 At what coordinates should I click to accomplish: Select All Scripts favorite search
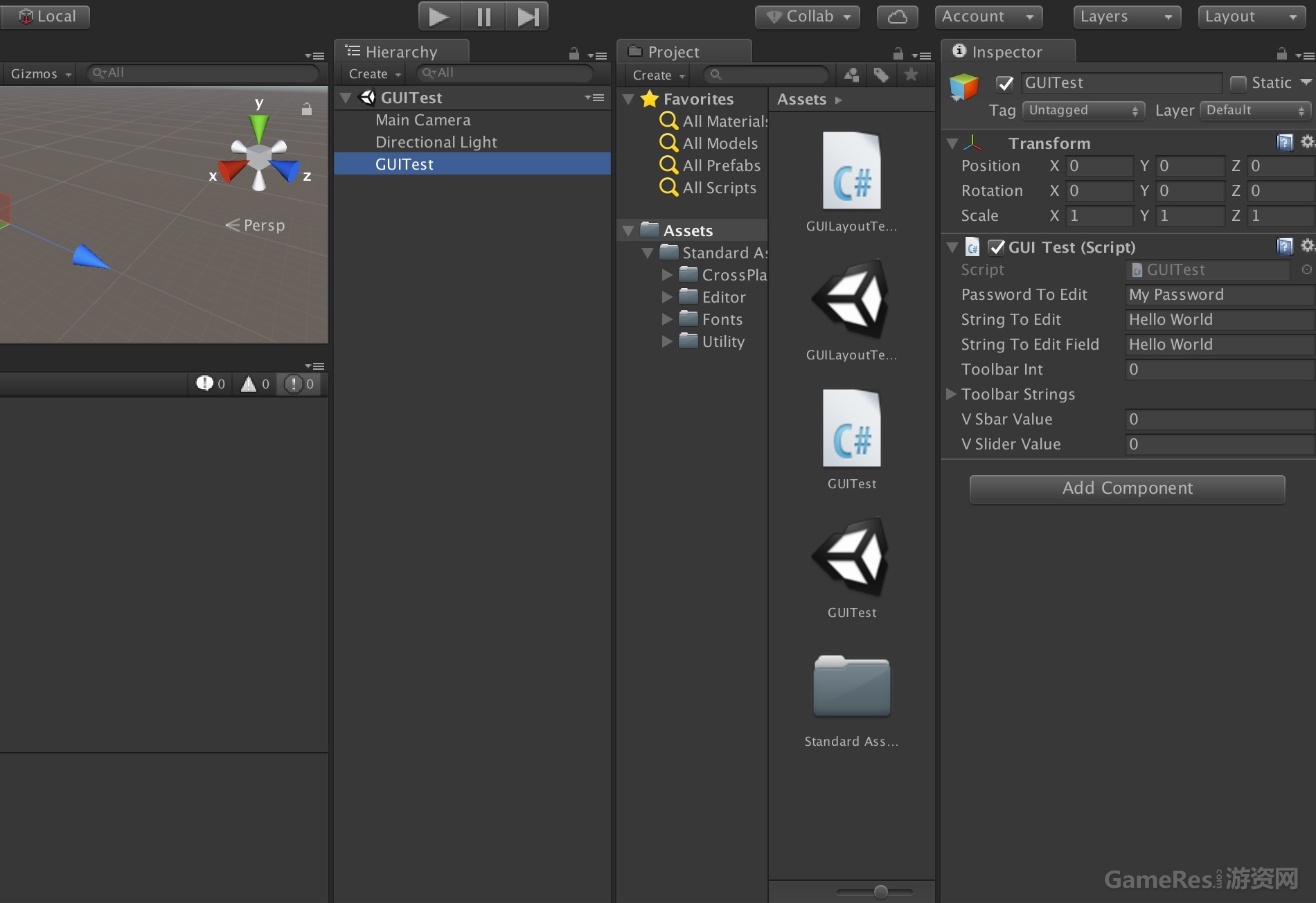(x=709, y=188)
